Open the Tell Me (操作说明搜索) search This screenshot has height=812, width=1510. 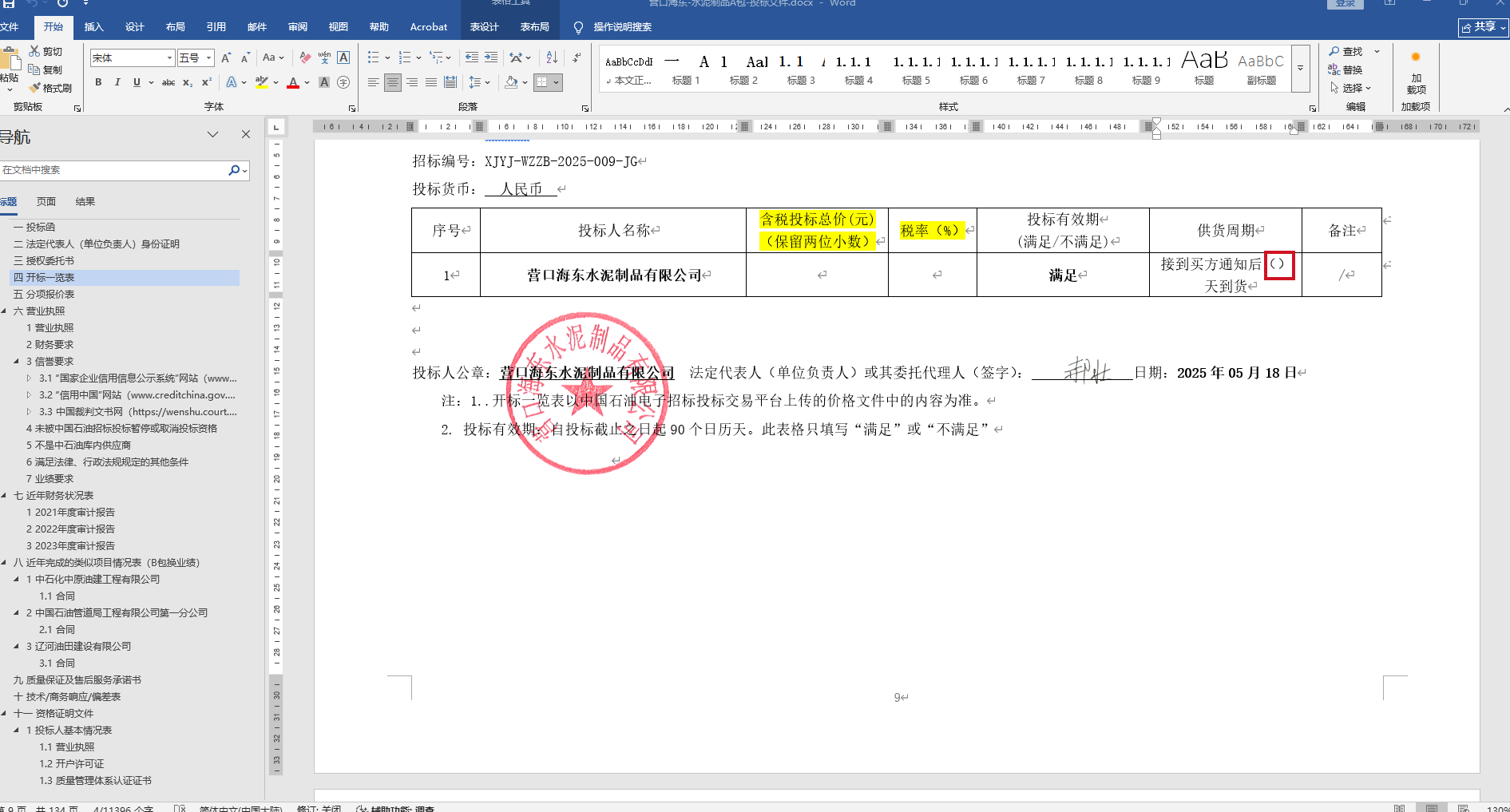coord(613,27)
